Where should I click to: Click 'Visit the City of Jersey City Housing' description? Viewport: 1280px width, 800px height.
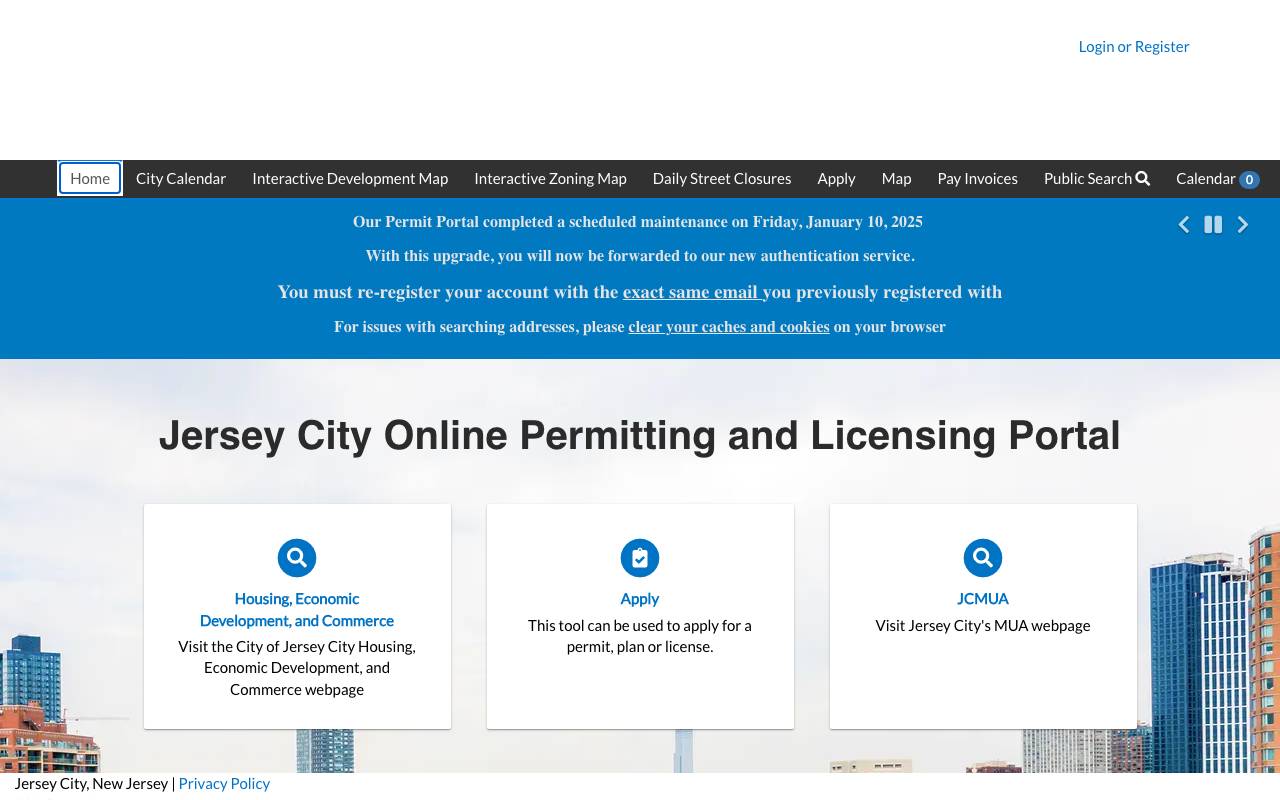pos(297,668)
